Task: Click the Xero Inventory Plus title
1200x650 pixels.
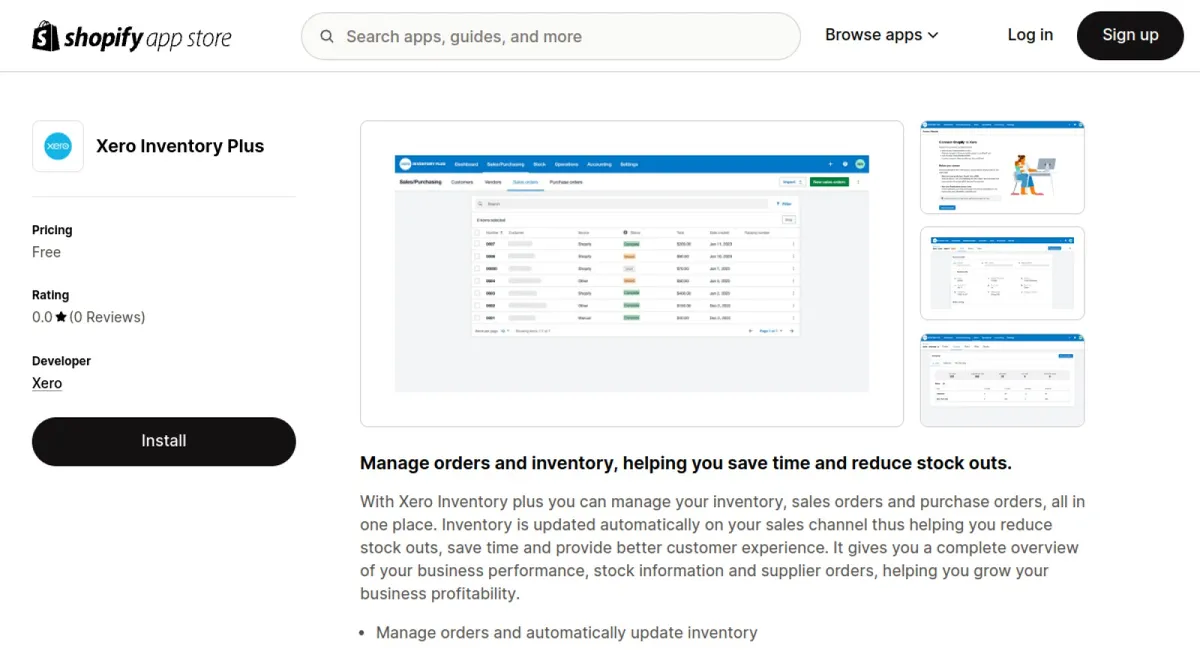Action: [x=180, y=146]
